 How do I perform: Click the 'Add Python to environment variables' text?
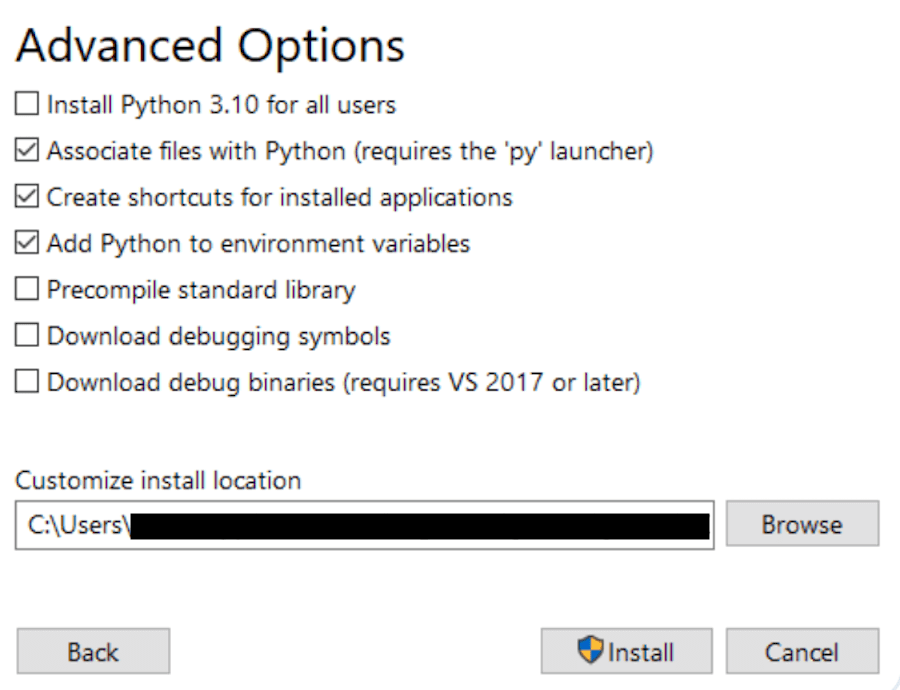click(258, 243)
